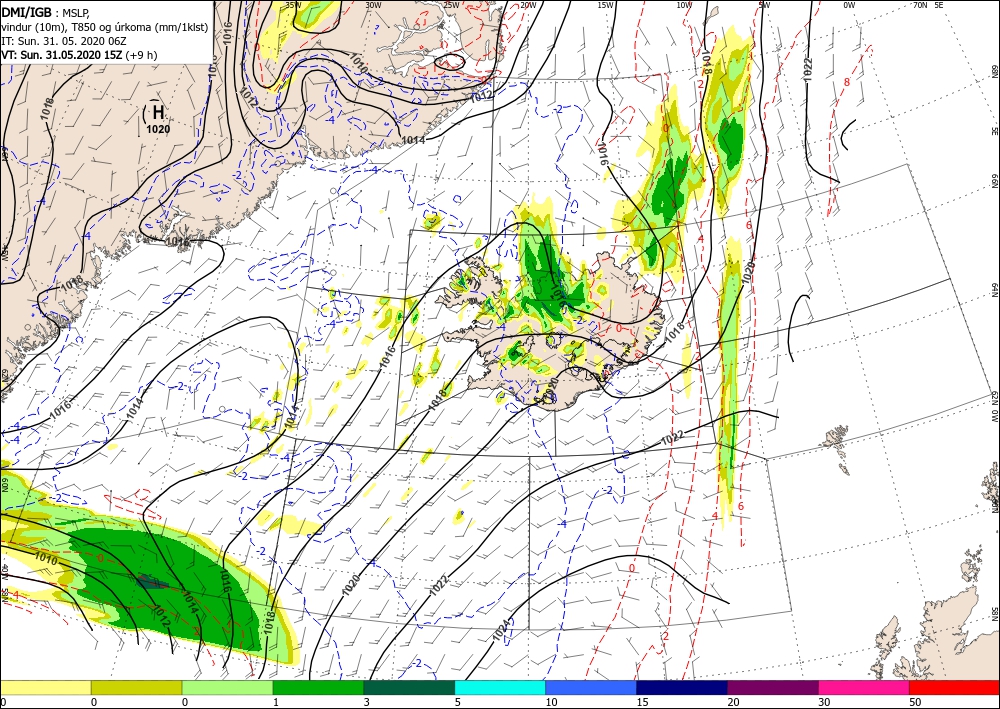Pick the cyan 5 mm legend block

pos(500,687)
